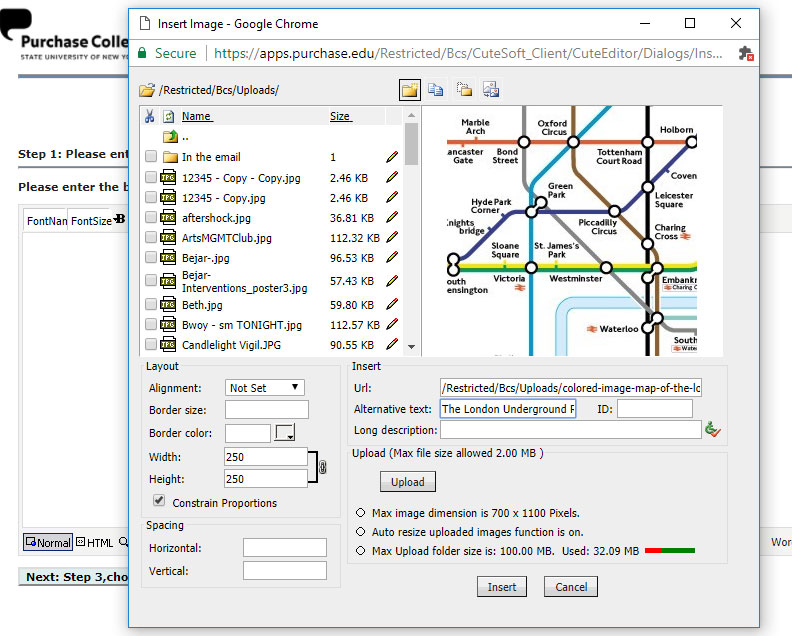The image size is (792, 636).
Task: Click 'Next: Step 3' button in background page
Action: point(74,577)
